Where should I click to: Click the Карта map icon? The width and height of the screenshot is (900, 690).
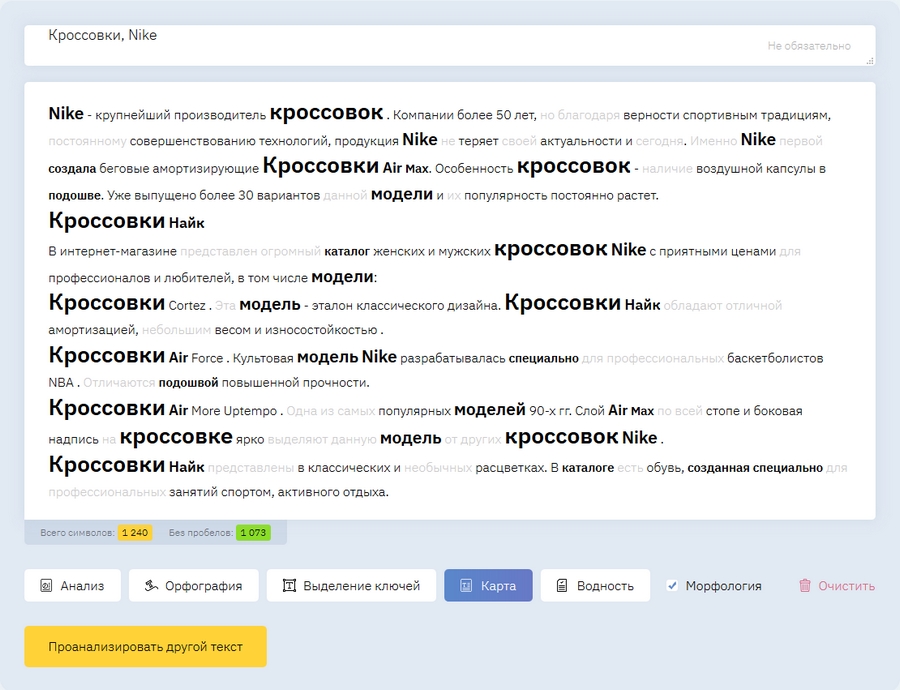point(466,586)
